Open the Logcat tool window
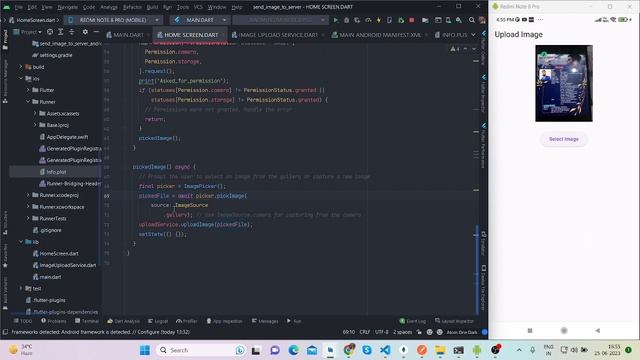 158,321
